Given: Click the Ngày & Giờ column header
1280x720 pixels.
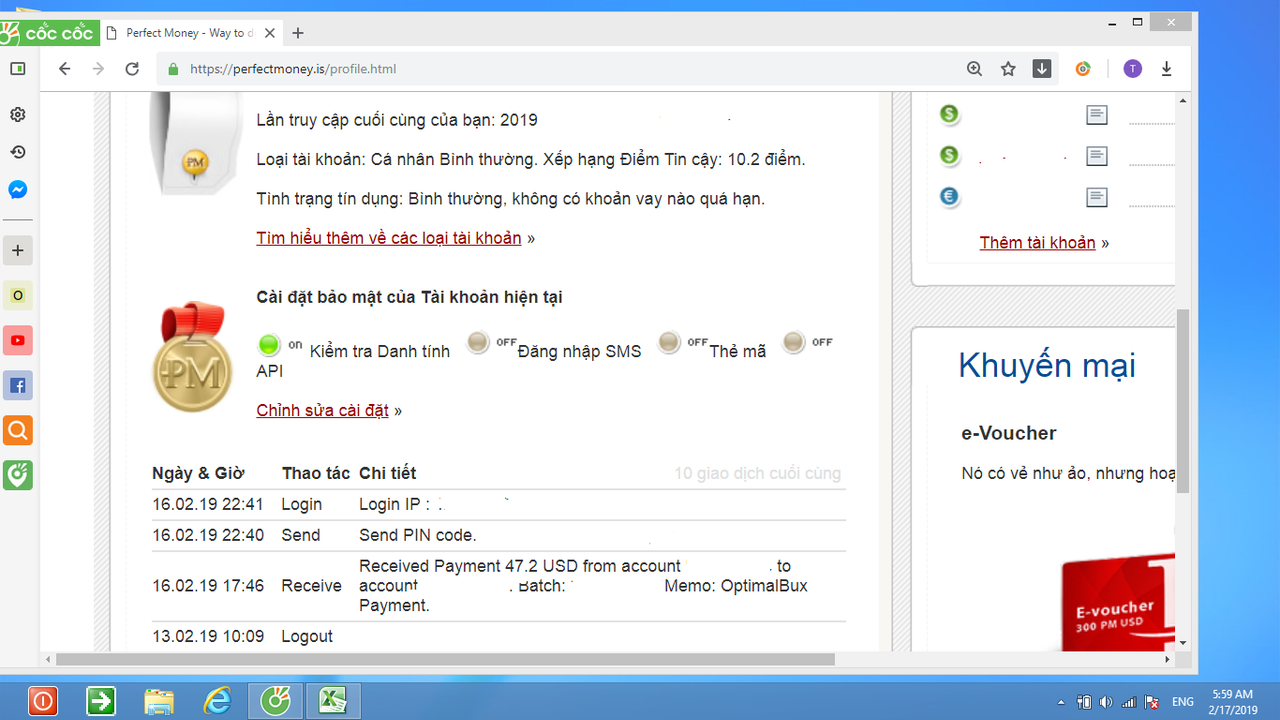Looking at the screenshot, I should click(198, 473).
